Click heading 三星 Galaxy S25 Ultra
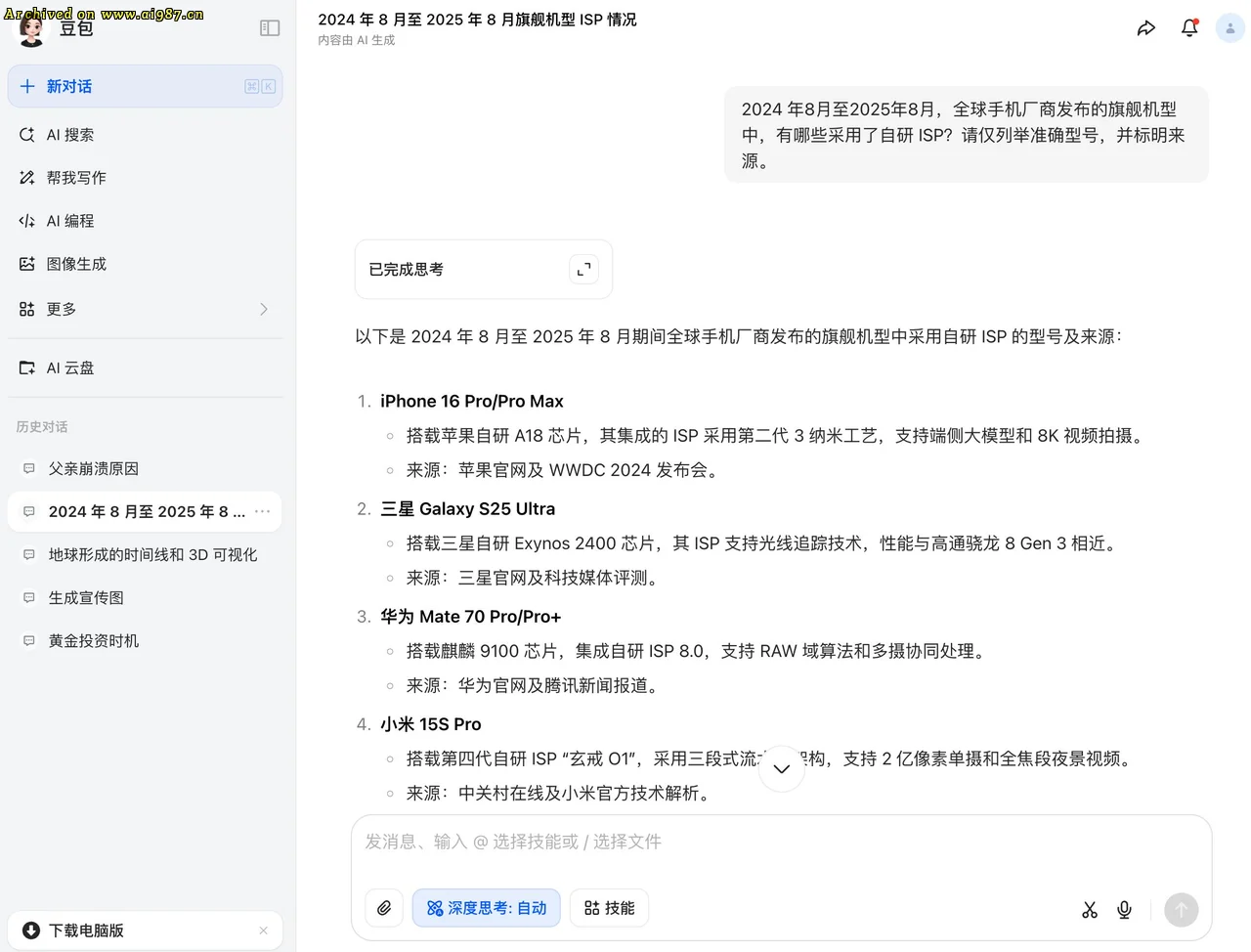The image size is (1251, 952). tap(467, 508)
